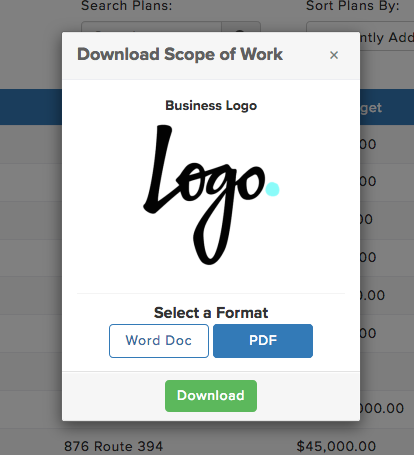This screenshot has width=414, height=455.
Task: Click the Sort Plans By label
Action: [353, 6]
